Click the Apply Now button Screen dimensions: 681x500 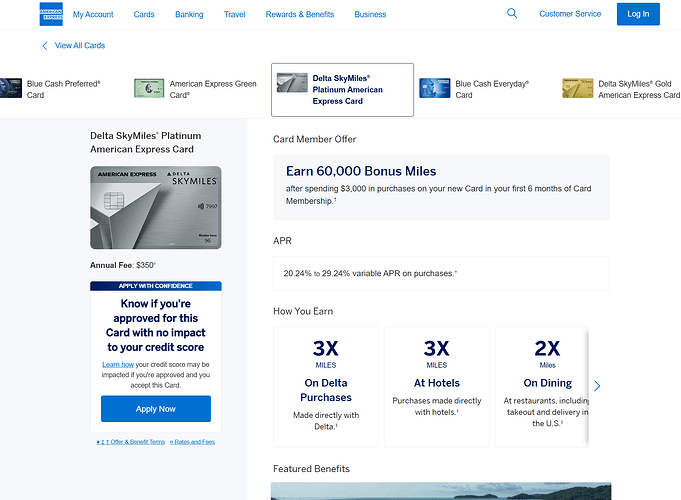point(155,409)
